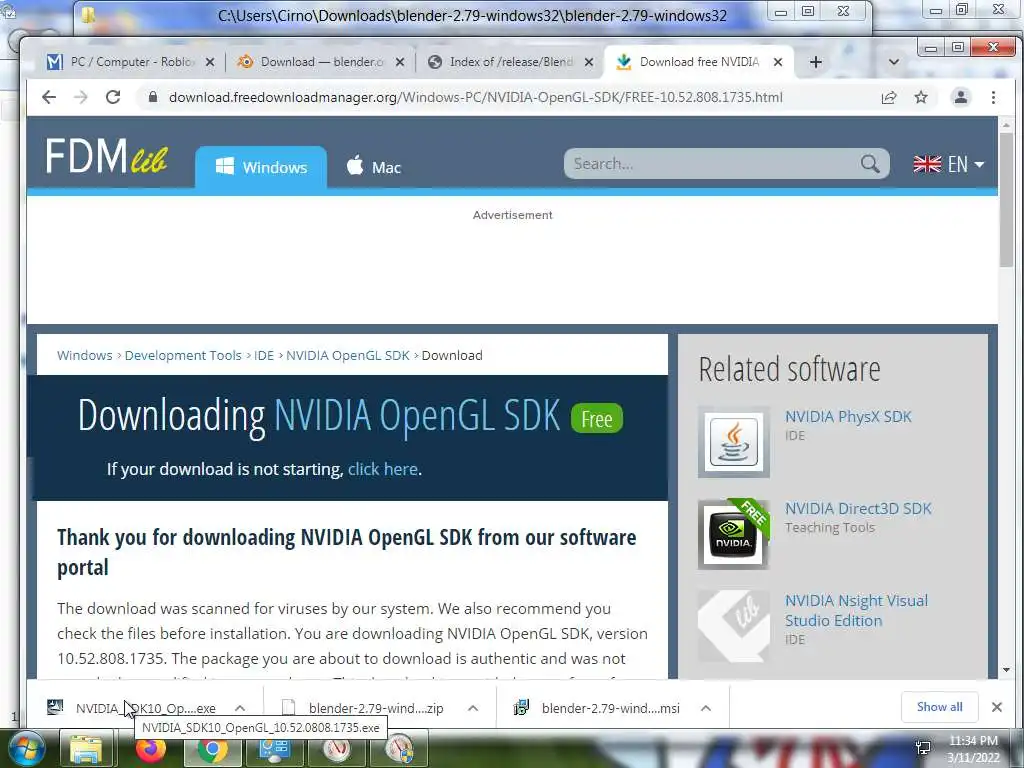Open Chrome's three-dot menu
This screenshot has width=1024, height=768.
click(x=993, y=97)
